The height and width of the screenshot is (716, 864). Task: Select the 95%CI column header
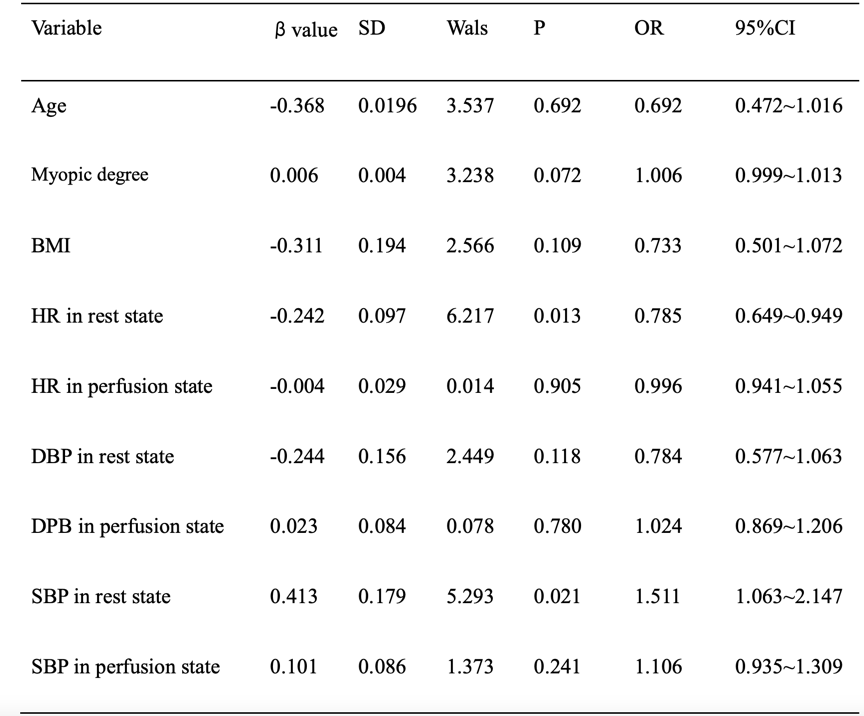pos(762,28)
